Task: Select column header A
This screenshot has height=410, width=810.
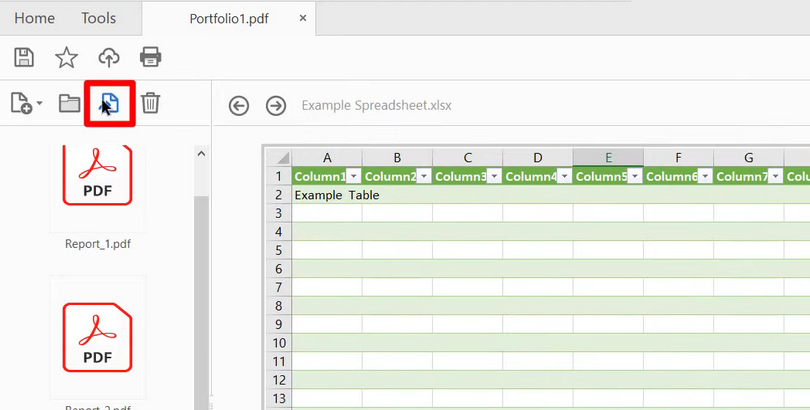Action: [327, 157]
